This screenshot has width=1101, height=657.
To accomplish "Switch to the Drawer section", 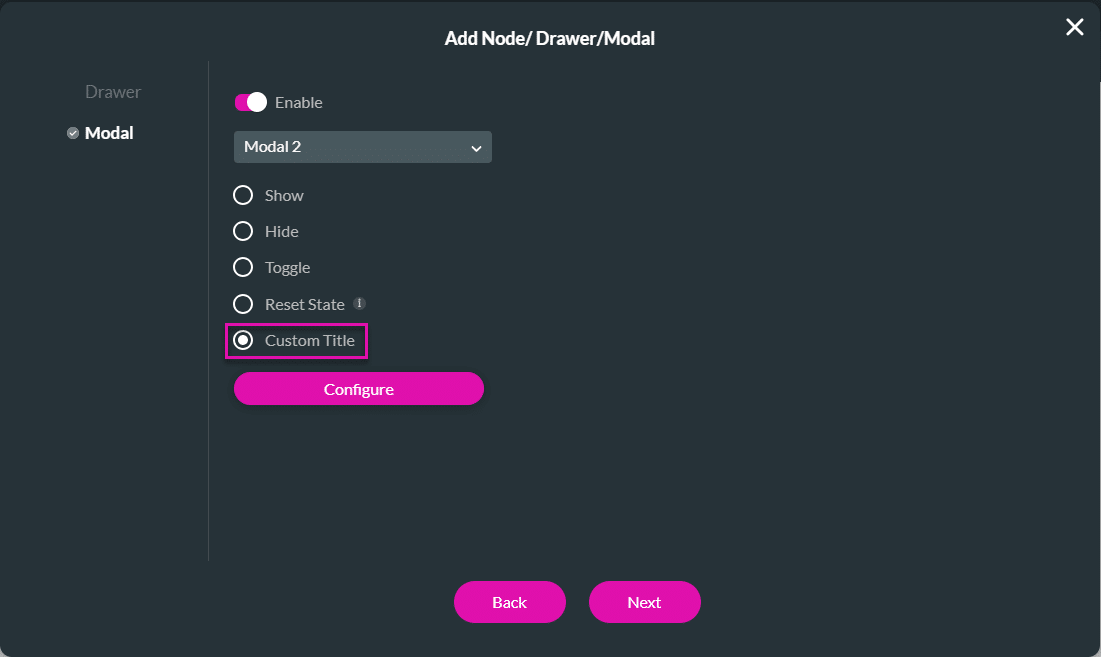I will click(112, 91).
